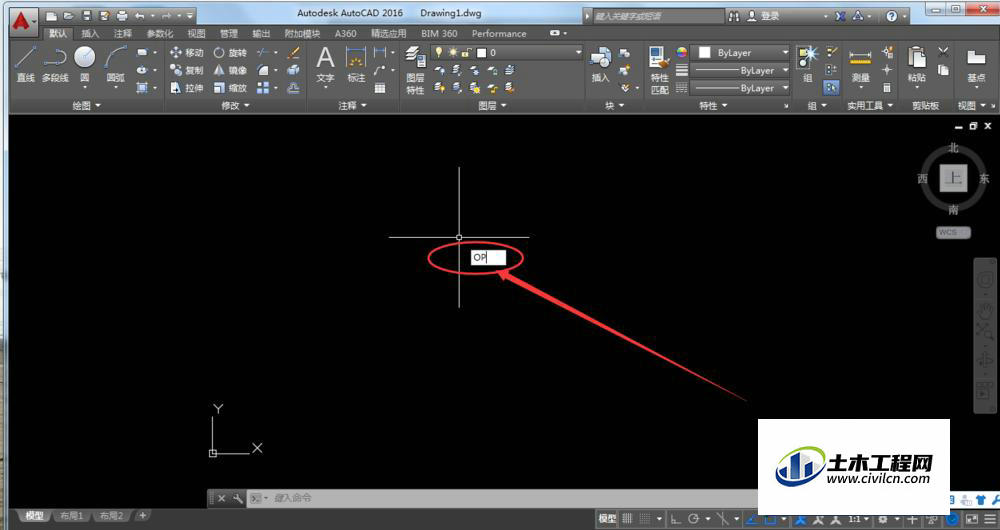Click the Undo arrow in quick access toolbar
1000x530 pixels.
pyautogui.click(x=140, y=15)
